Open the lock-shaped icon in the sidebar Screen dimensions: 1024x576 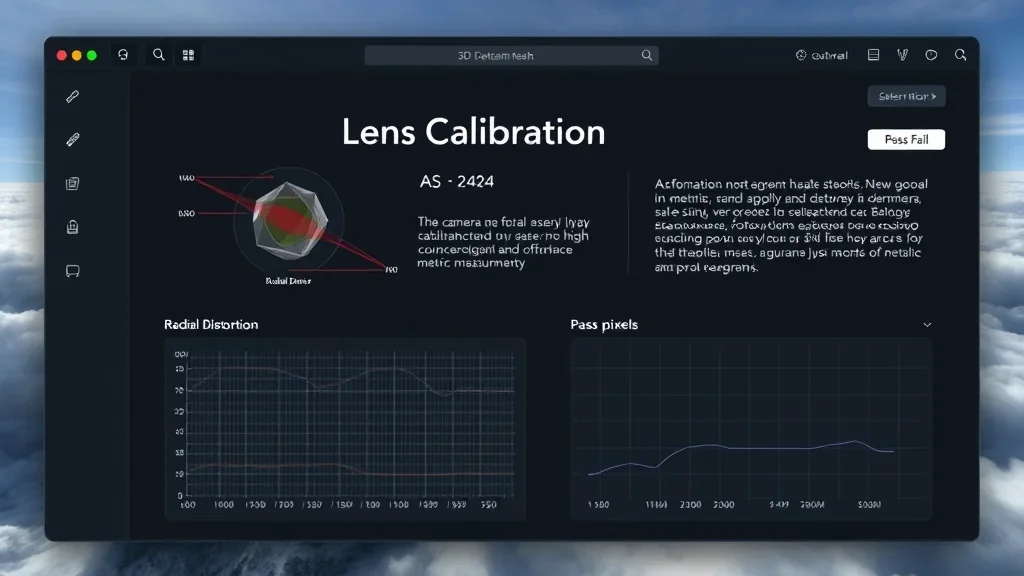(x=72, y=227)
